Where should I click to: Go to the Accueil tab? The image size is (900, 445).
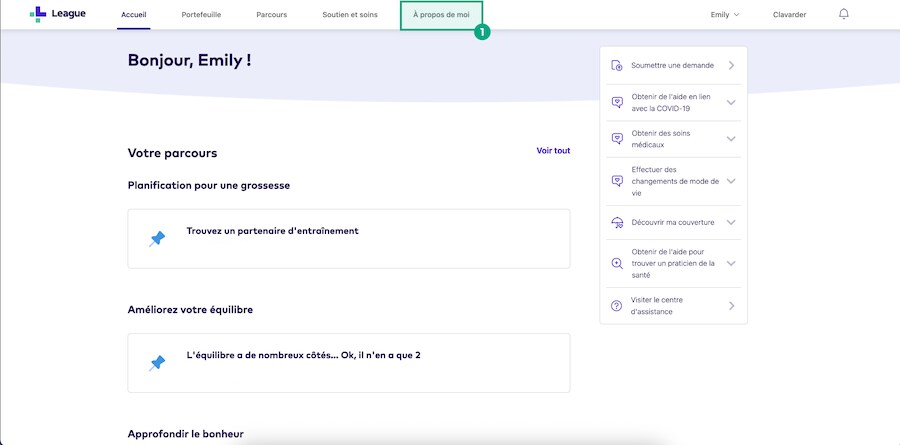[134, 15]
